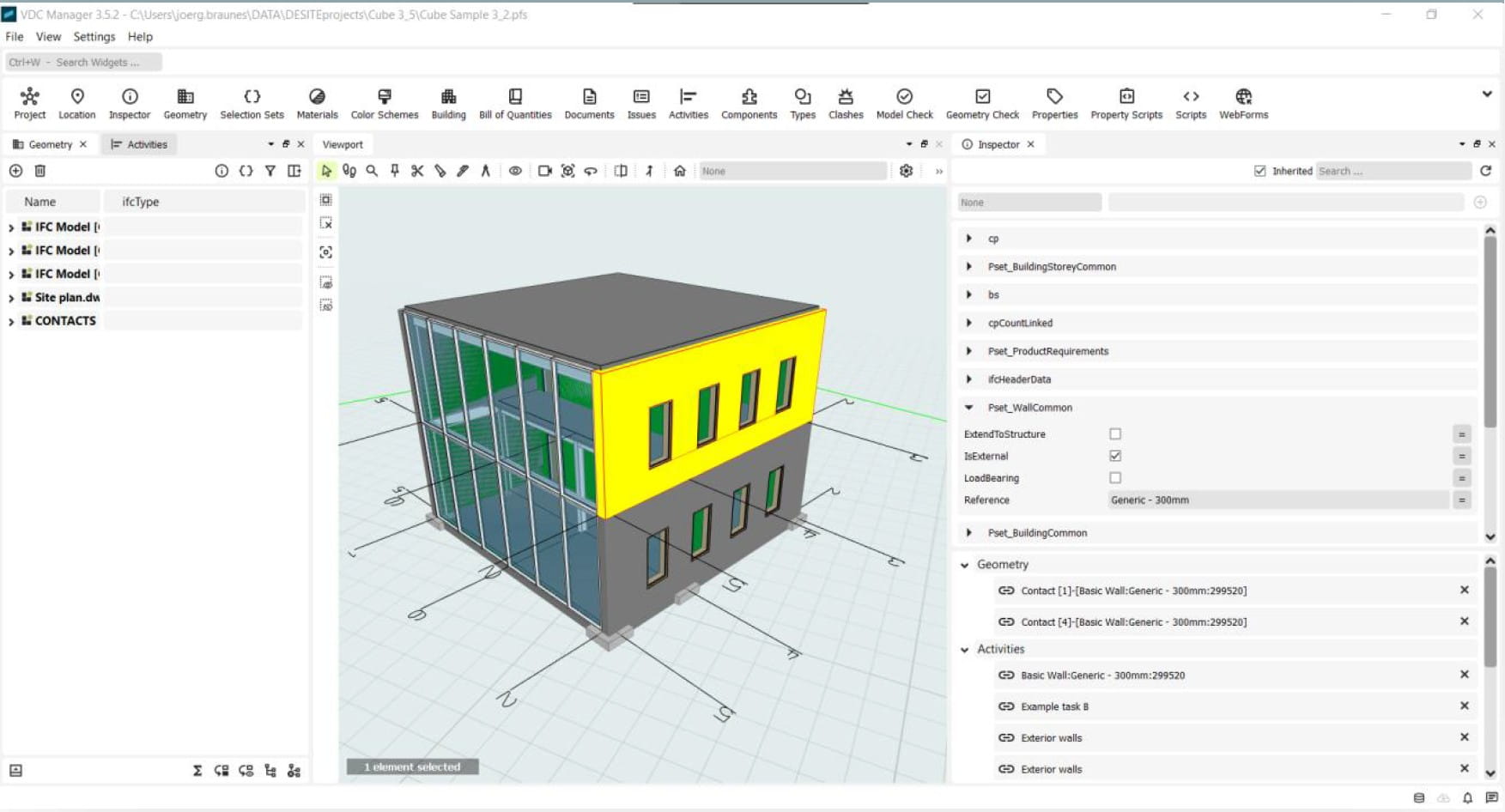Open the Color Schemes tool
The width and height of the screenshot is (1505, 812).
(384, 103)
